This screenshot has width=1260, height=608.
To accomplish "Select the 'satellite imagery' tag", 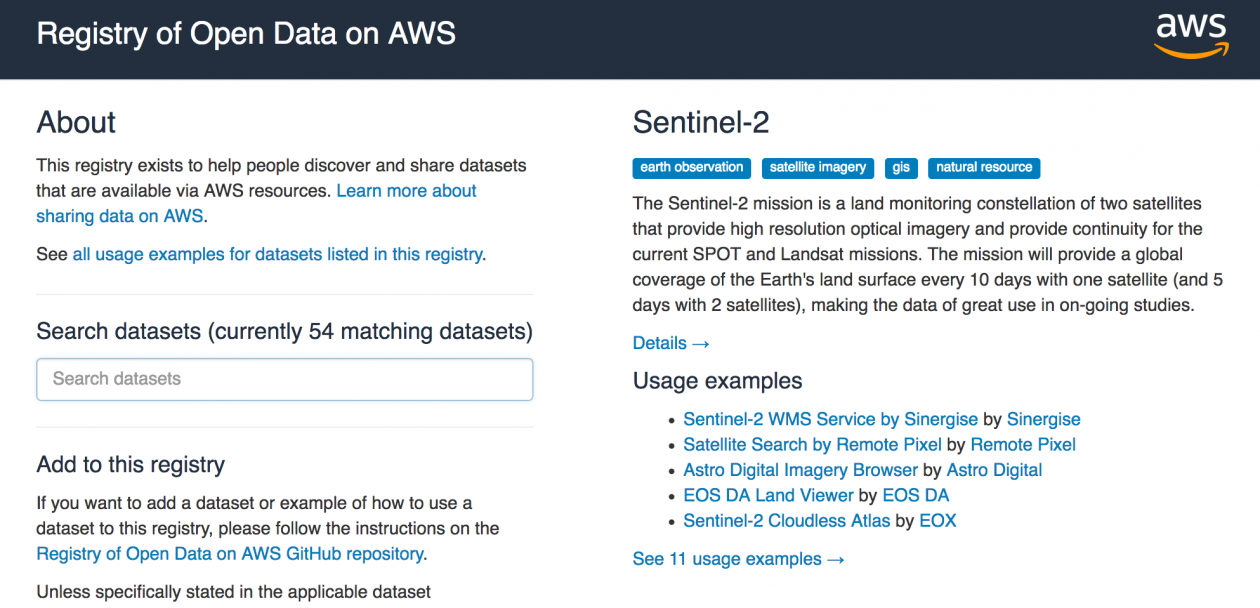I will (818, 168).
